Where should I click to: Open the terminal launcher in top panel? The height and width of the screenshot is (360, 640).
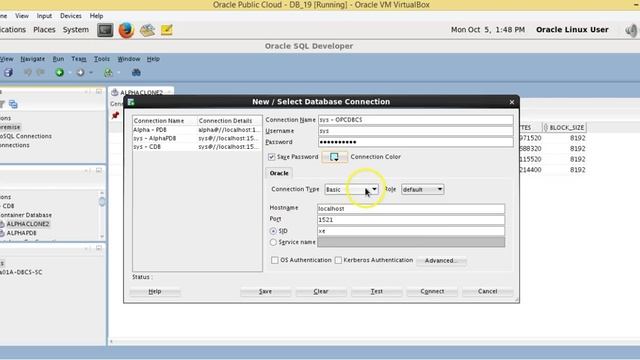pyautogui.click(x=105, y=30)
